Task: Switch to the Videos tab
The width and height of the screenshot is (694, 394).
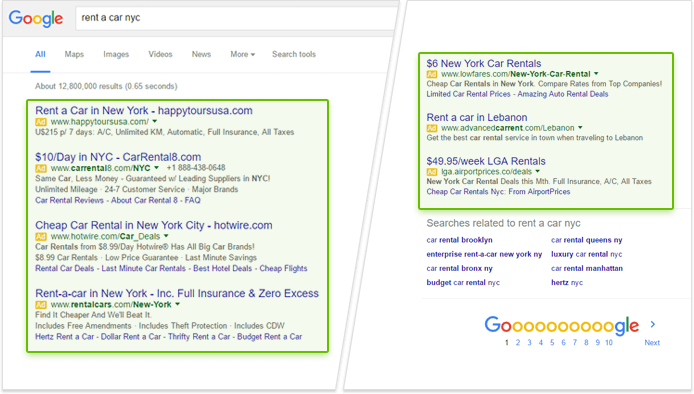Action: coord(160,54)
